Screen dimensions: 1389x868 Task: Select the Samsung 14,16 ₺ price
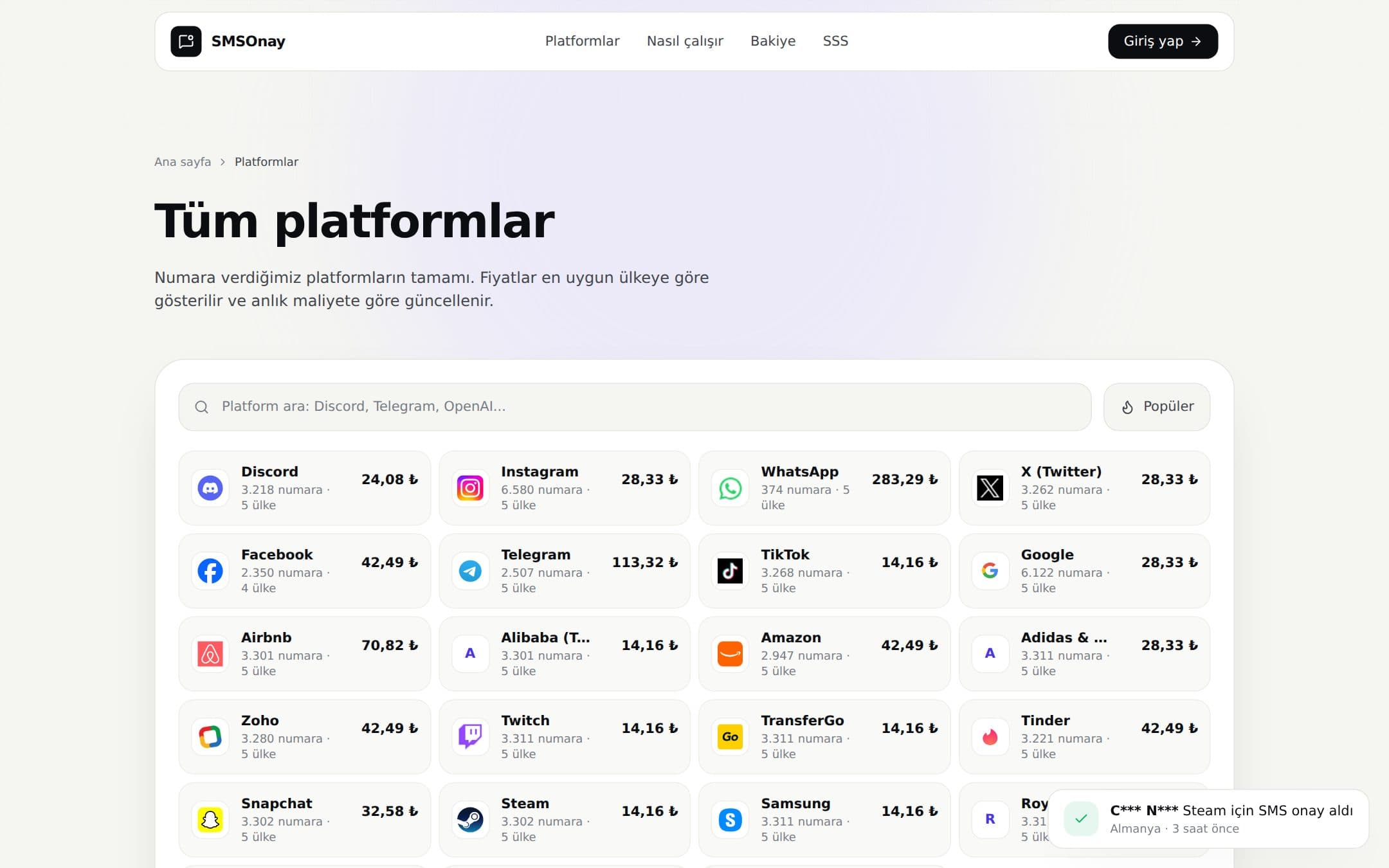pyautogui.click(x=910, y=811)
